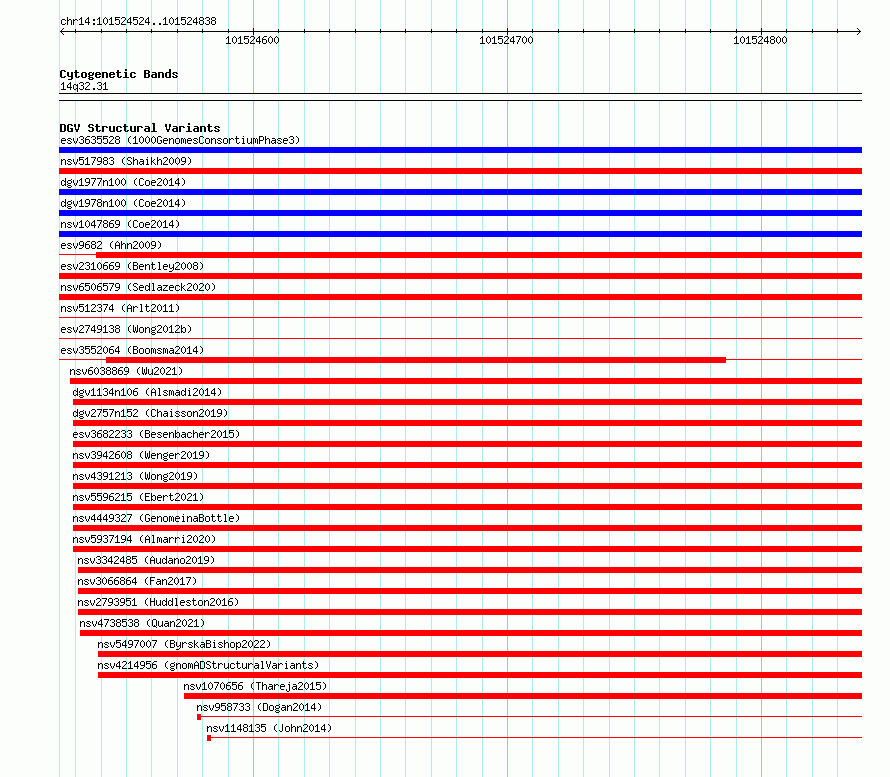
Task: Open variant nsv4738538 (Quan2021)
Action: click(x=142, y=623)
